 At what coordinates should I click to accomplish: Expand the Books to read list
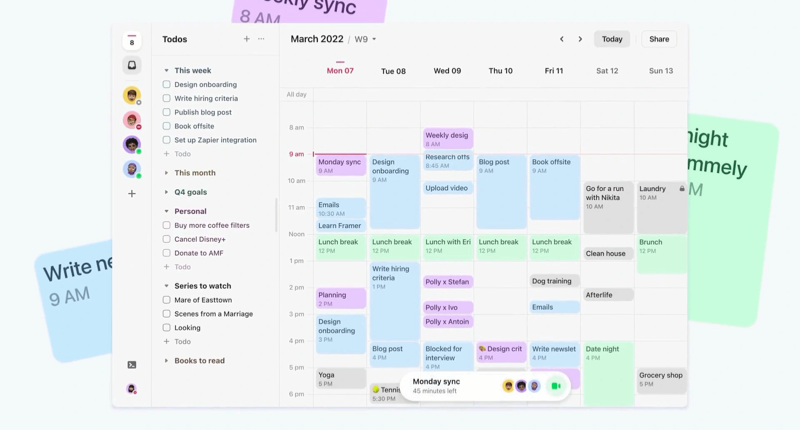166,361
